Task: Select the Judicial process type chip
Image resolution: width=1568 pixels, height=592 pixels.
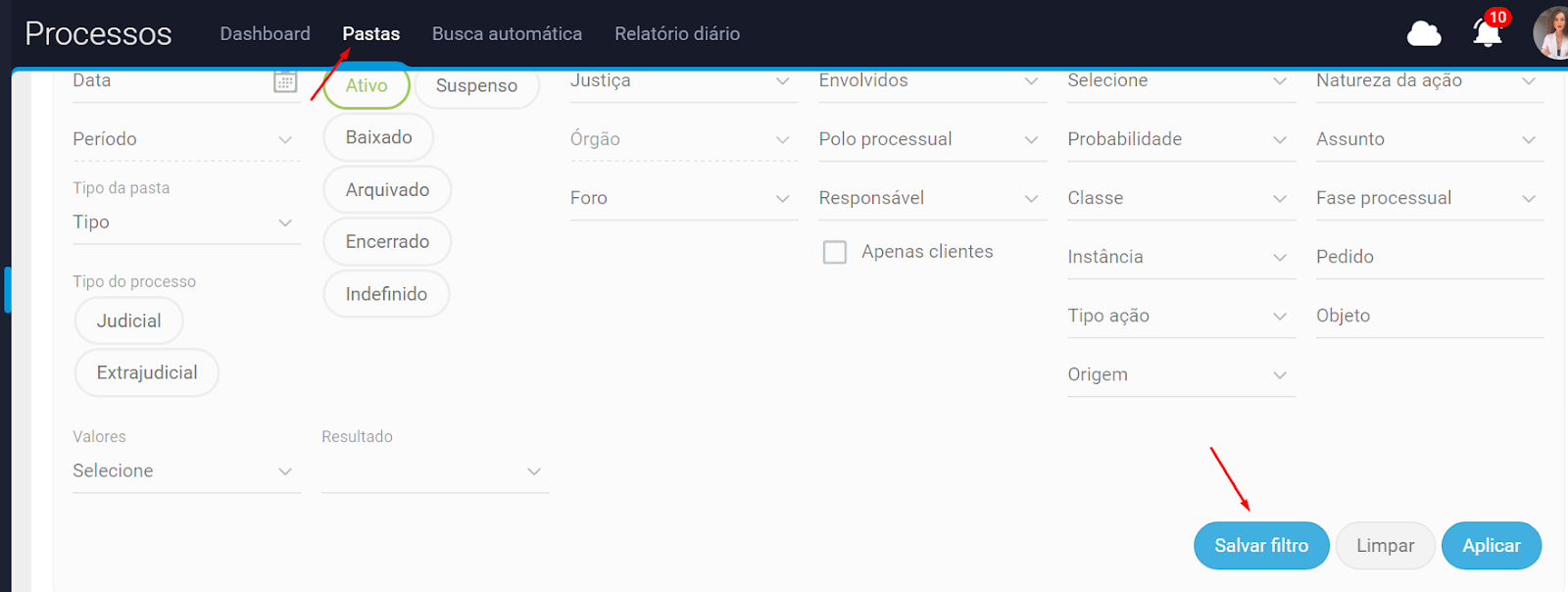Action: point(128,321)
